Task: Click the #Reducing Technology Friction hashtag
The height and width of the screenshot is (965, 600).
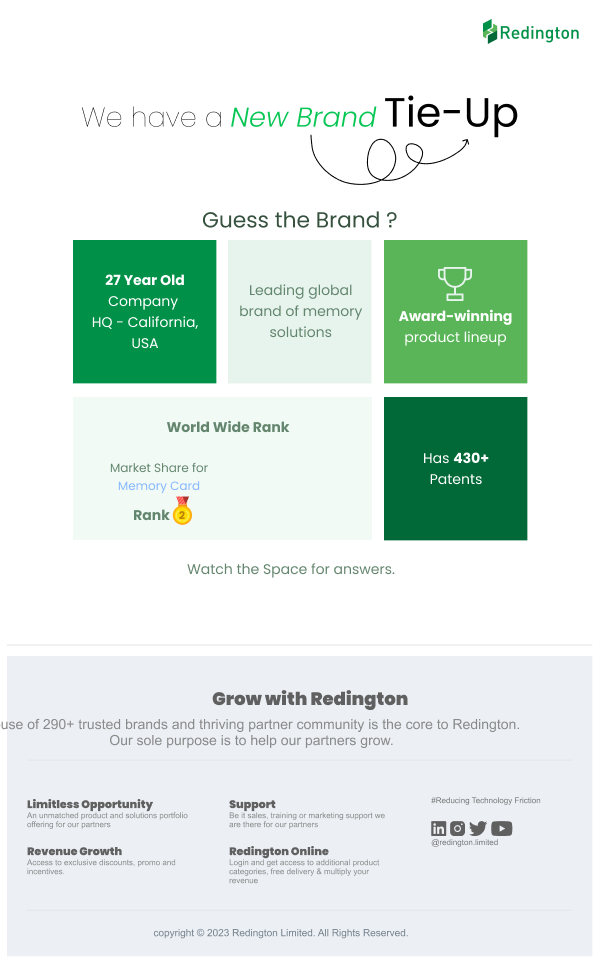Action: [485, 801]
